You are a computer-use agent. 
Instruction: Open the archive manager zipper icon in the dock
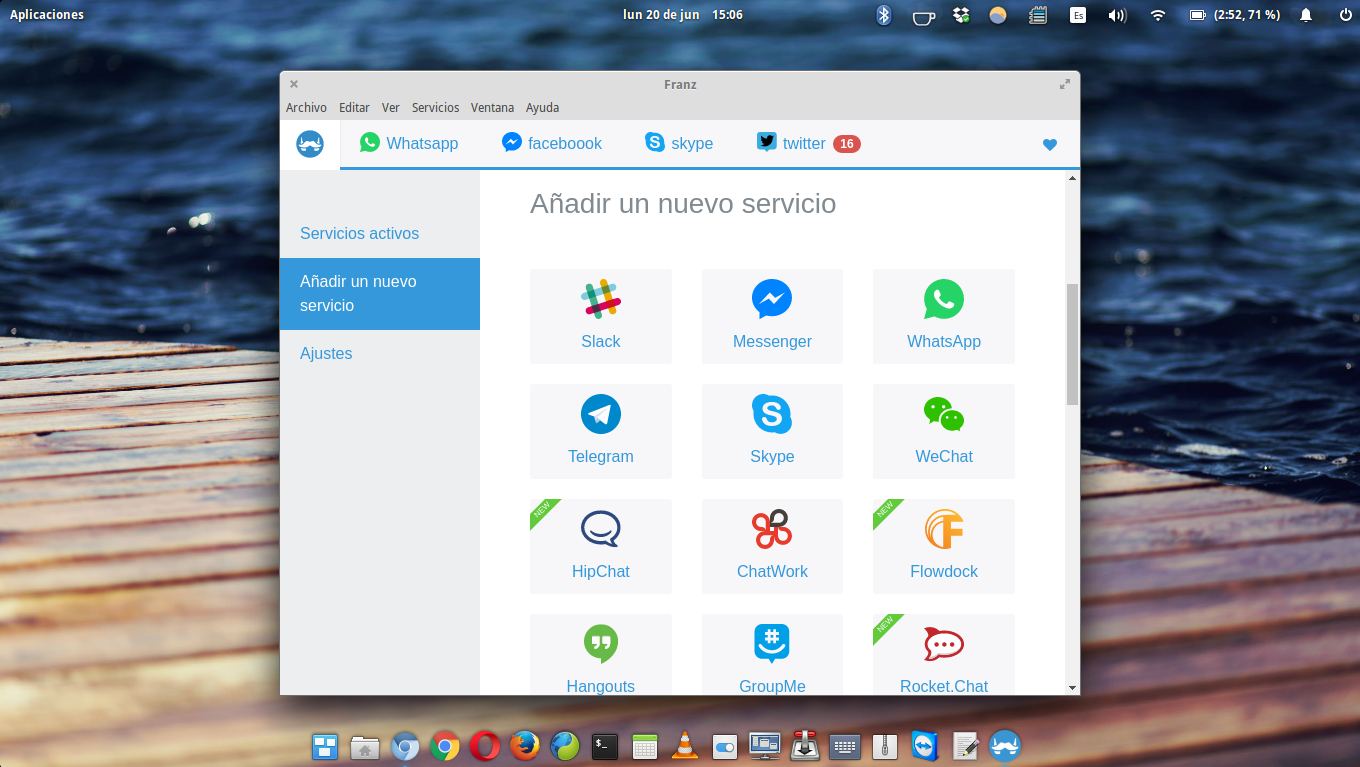885,746
